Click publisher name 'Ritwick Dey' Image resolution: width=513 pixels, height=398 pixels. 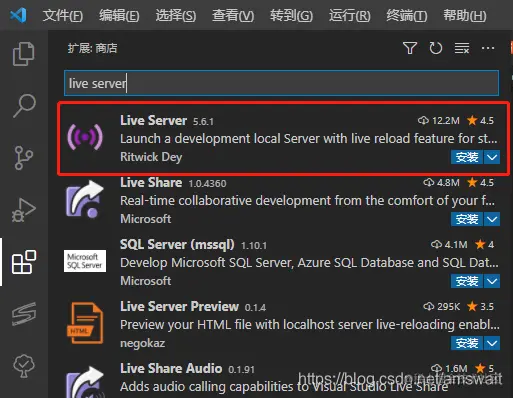tap(151, 157)
